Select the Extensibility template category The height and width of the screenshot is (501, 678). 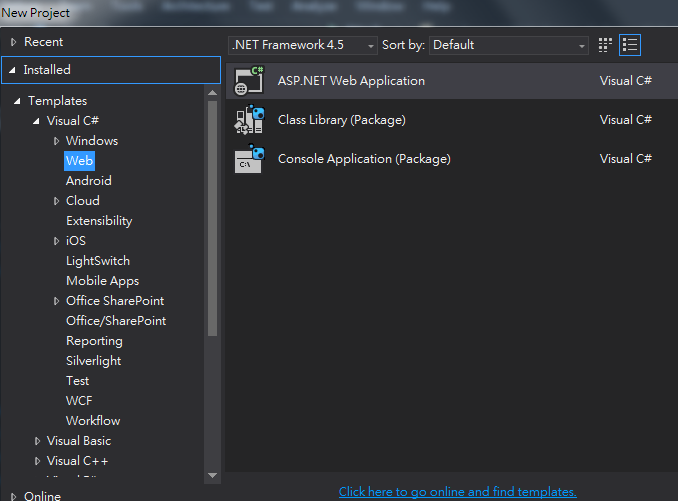[99, 221]
